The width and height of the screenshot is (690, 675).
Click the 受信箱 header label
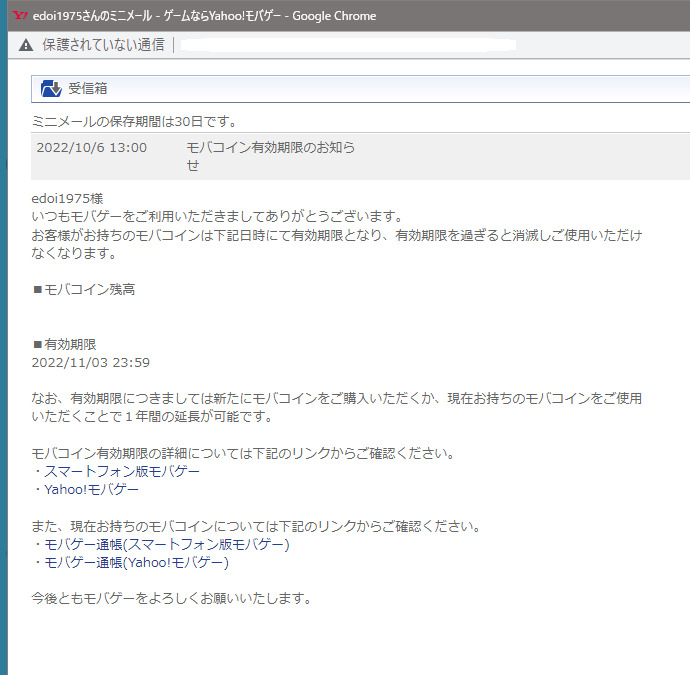88,88
